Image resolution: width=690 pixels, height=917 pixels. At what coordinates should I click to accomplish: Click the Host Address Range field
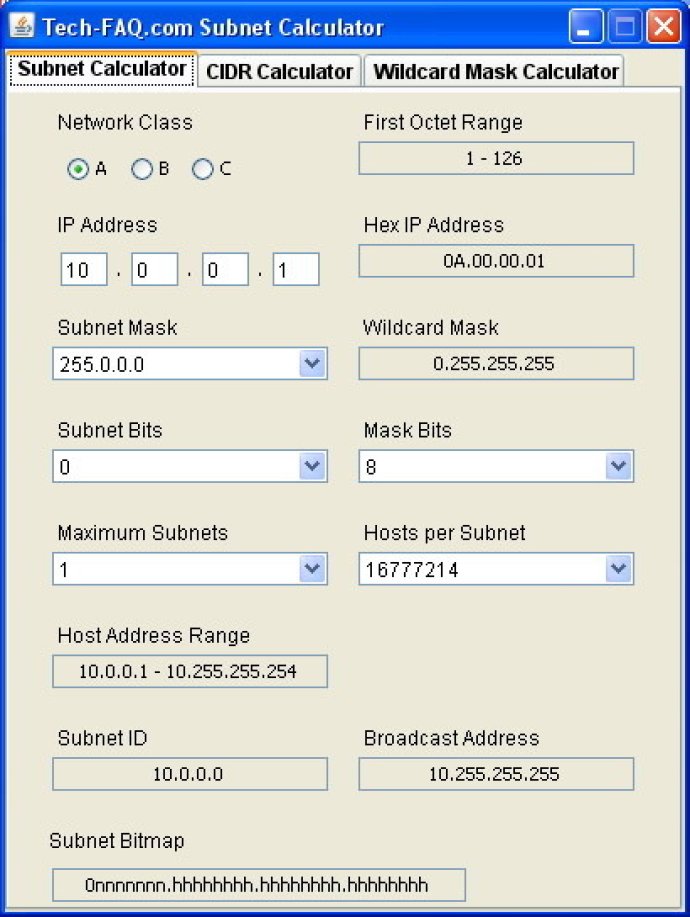point(189,671)
